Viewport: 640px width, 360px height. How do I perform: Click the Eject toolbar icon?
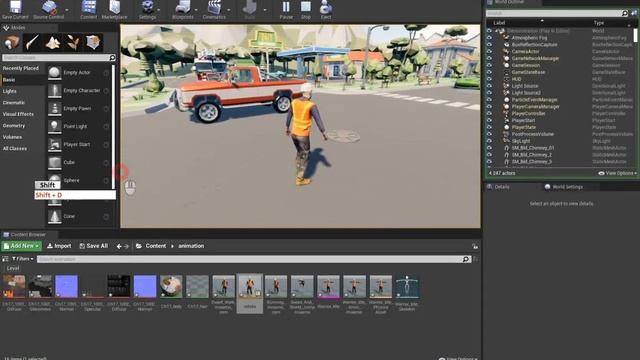click(x=326, y=7)
